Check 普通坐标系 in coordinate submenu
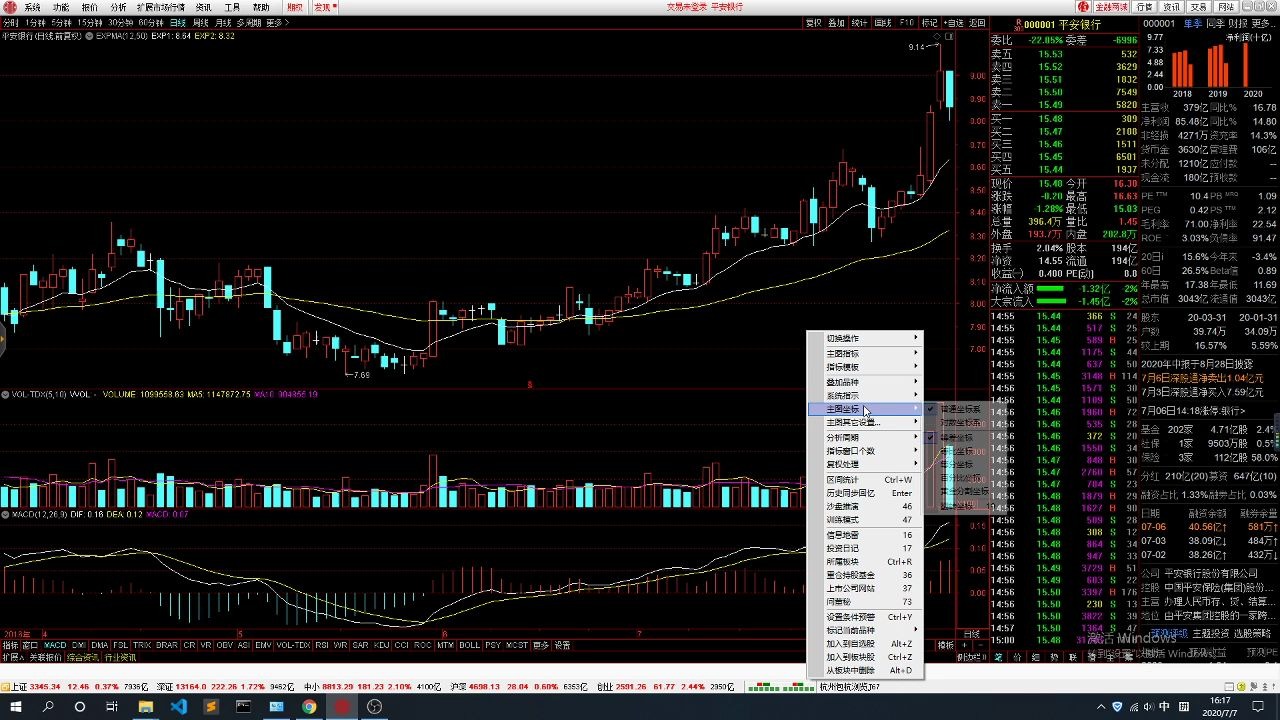 pos(958,409)
